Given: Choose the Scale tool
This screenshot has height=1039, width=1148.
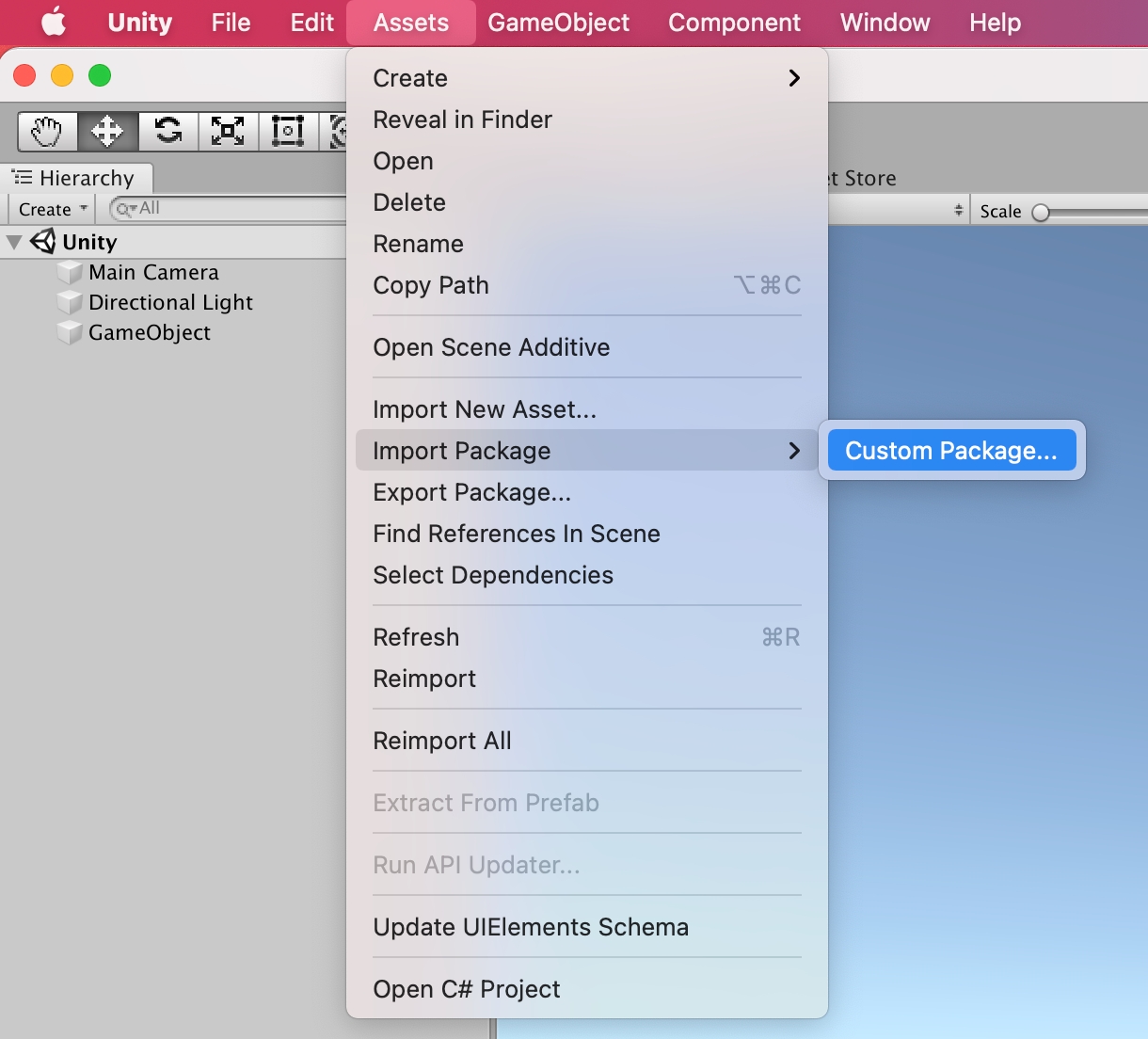Looking at the screenshot, I should (x=228, y=131).
